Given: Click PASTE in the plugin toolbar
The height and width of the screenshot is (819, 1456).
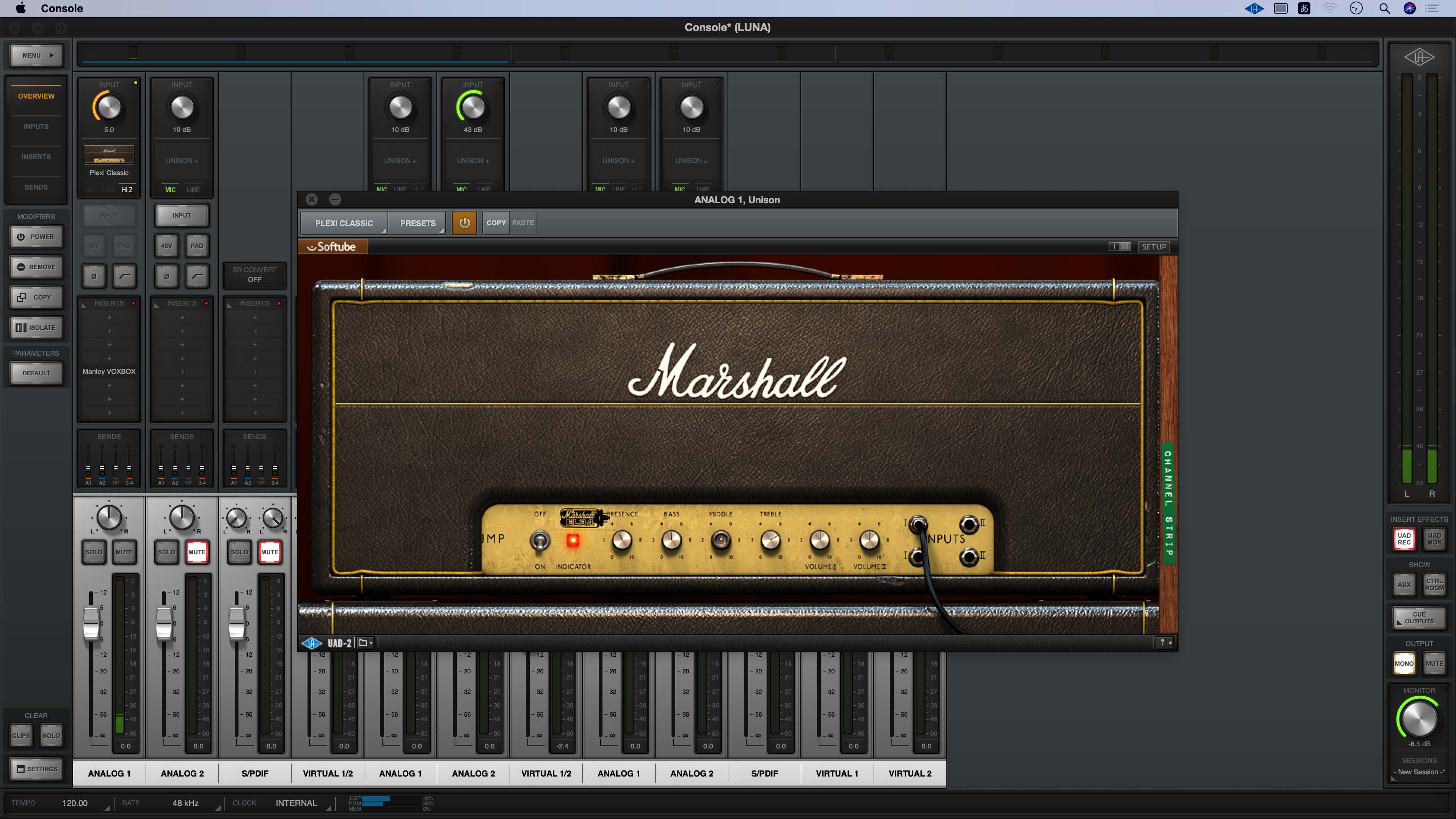Looking at the screenshot, I should 523,223.
